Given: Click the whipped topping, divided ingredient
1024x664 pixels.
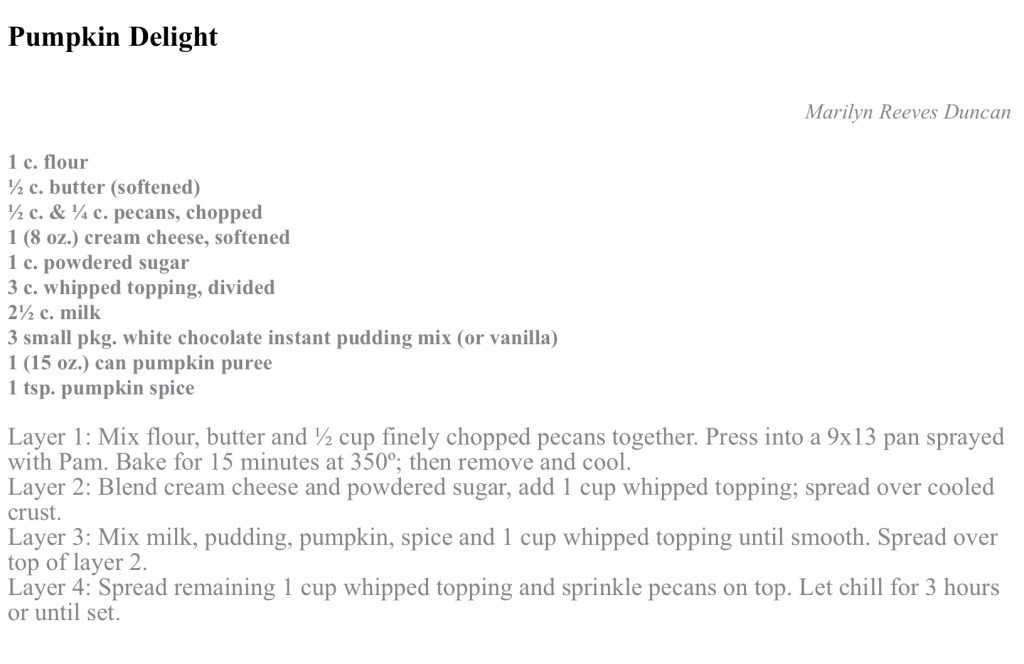Looking at the screenshot, I should (141, 287).
